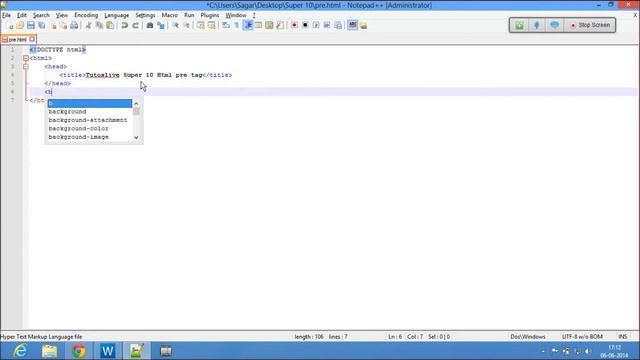The height and width of the screenshot is (360, 640).
Task: Open the Encoding menu
Action: 86,15
